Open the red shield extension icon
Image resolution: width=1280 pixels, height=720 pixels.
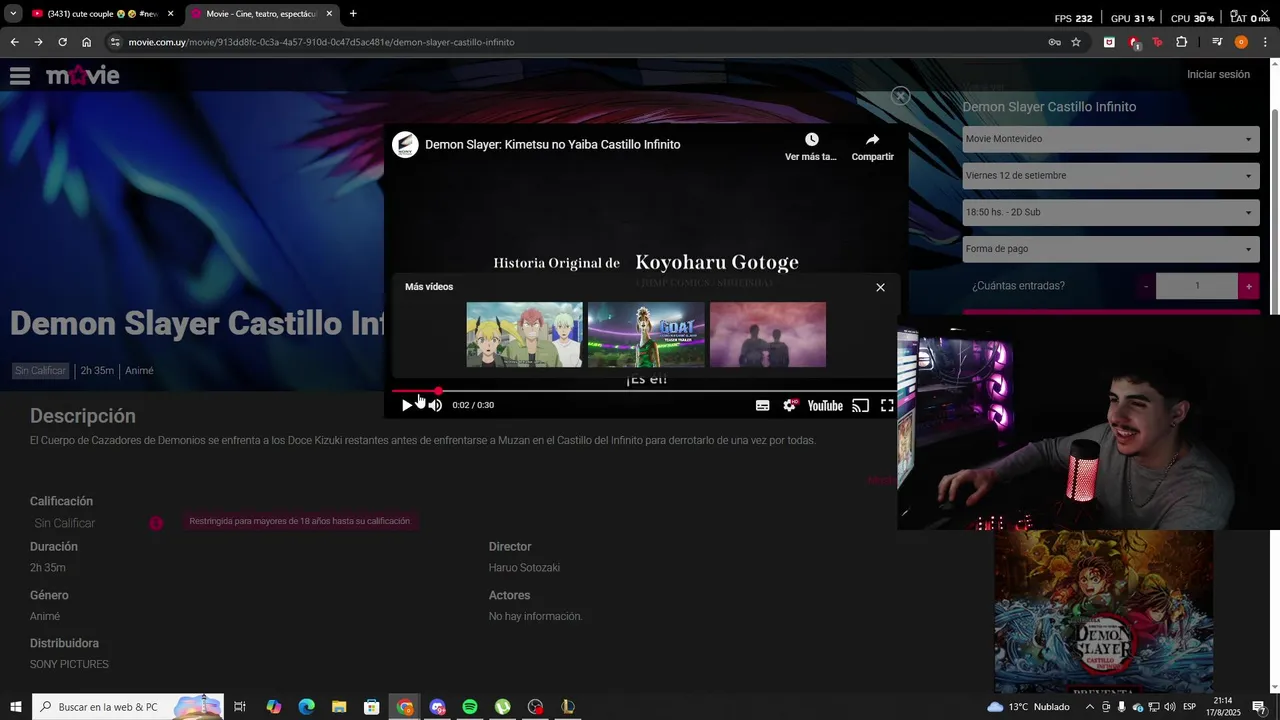[1133, 42]
